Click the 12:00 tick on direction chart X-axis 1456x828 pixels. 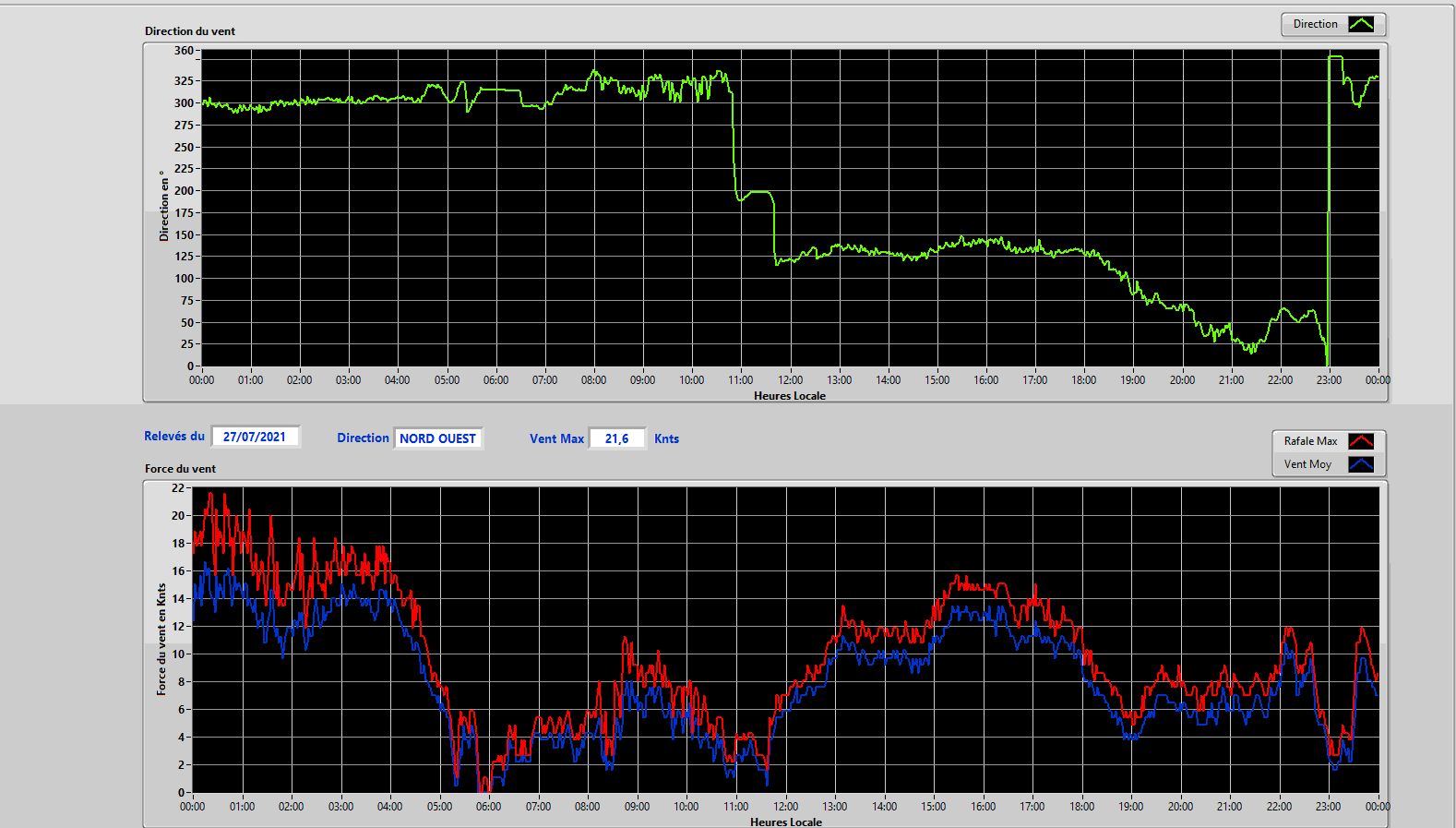[x=790, y=380]
